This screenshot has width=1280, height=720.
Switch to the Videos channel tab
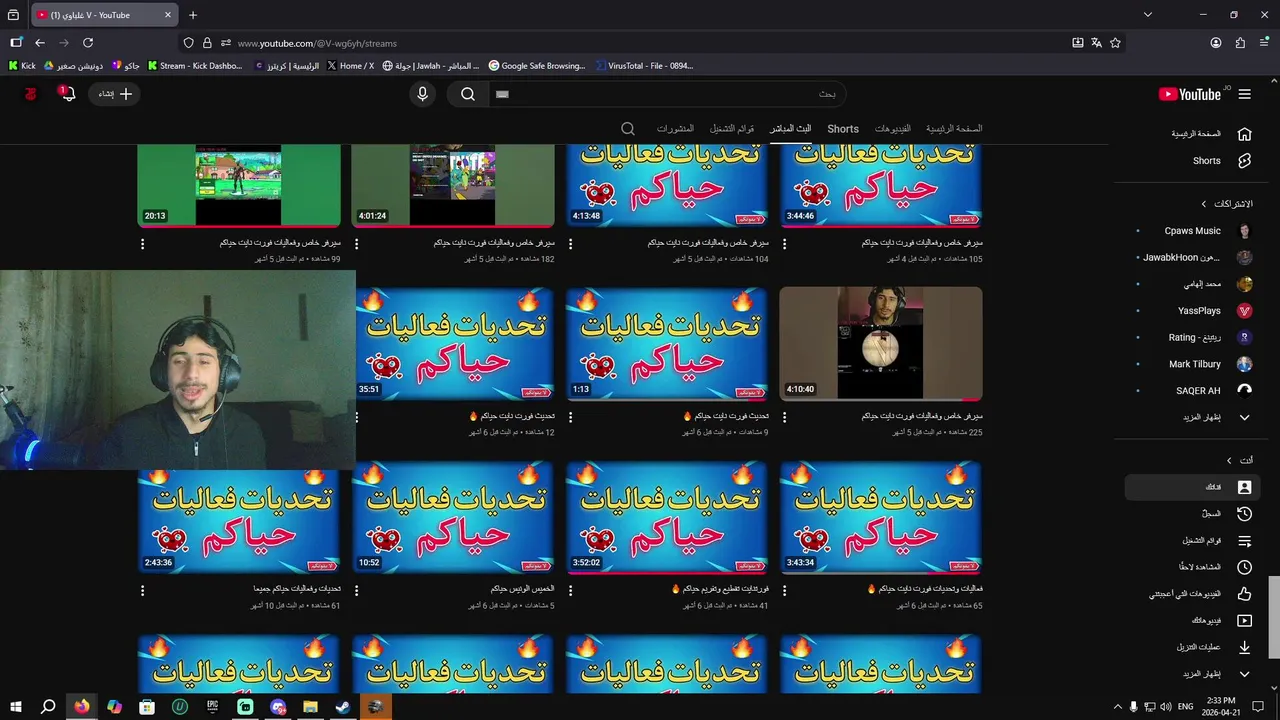coord(893,129)
